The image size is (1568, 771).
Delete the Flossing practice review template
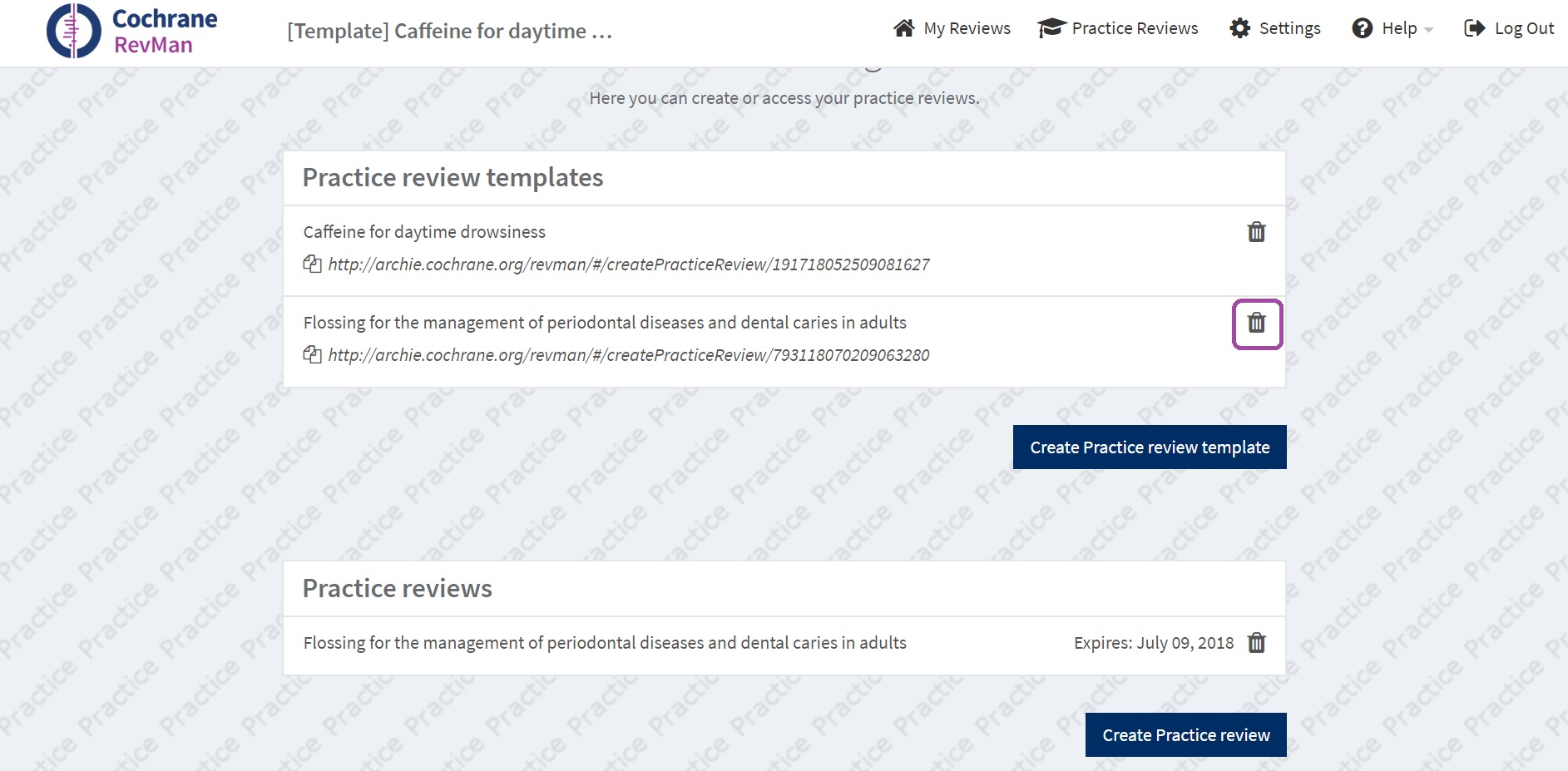point(1256,323)
